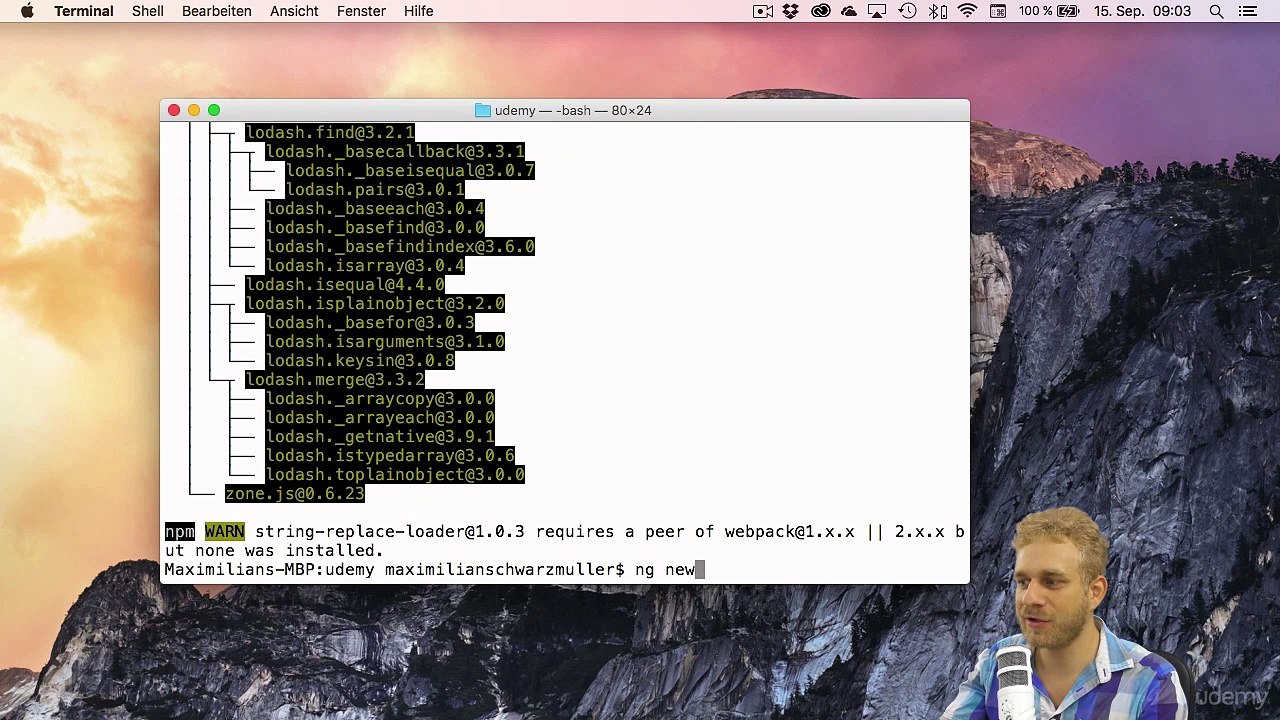The image size is (1280, 720).
Task: Click the line lodash.isequal@4.4.0
Action: coord(345,284)
